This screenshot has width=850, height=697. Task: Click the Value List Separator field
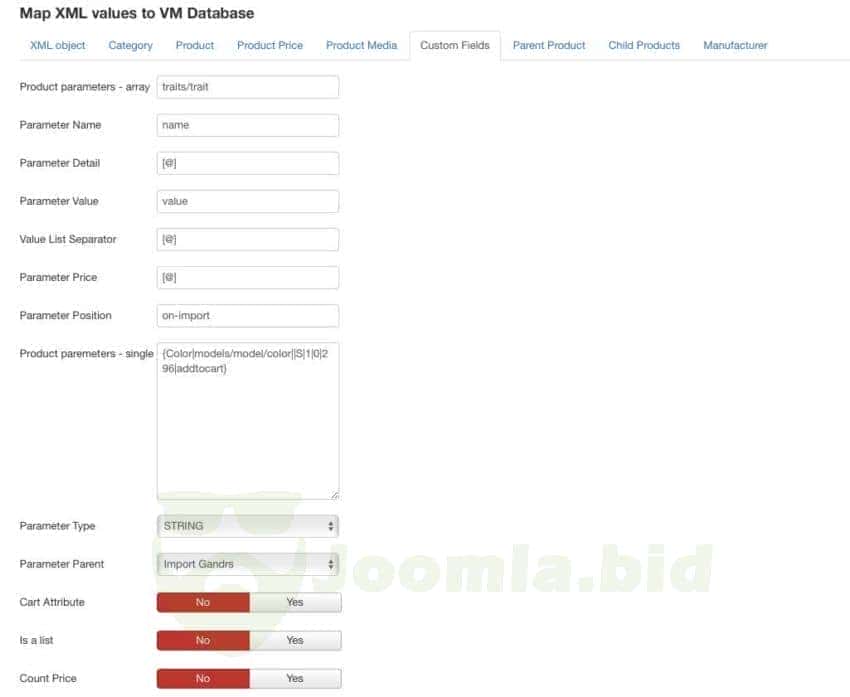pyautogui.click(x=248, y=239)
